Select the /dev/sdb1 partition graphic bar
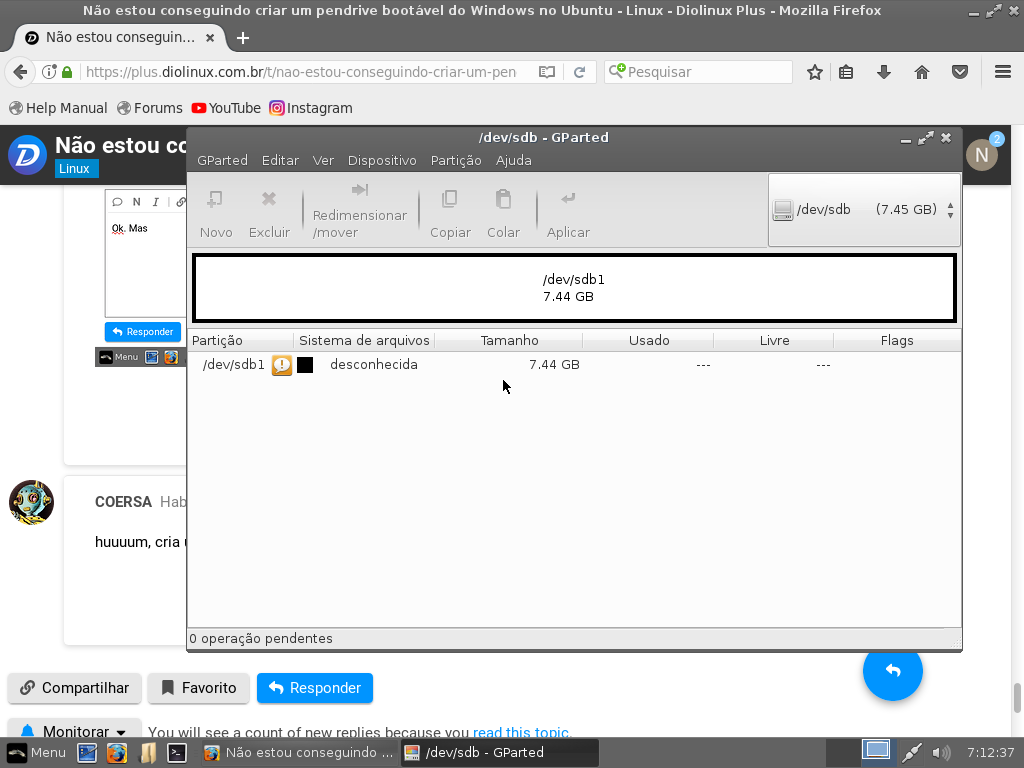 [x=574, y=288]
